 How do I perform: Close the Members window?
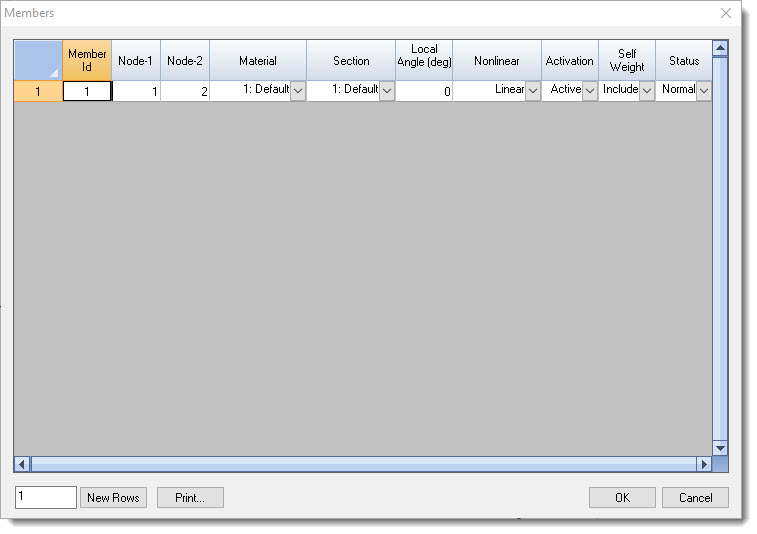(x=727, y=13)
